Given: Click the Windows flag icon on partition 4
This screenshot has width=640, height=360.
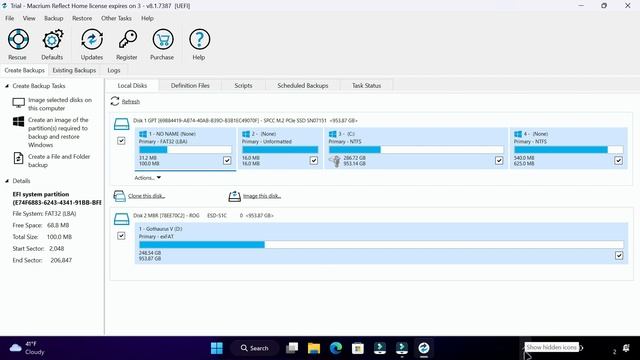Looking at the screenshot, I should [x=518, y=134].
